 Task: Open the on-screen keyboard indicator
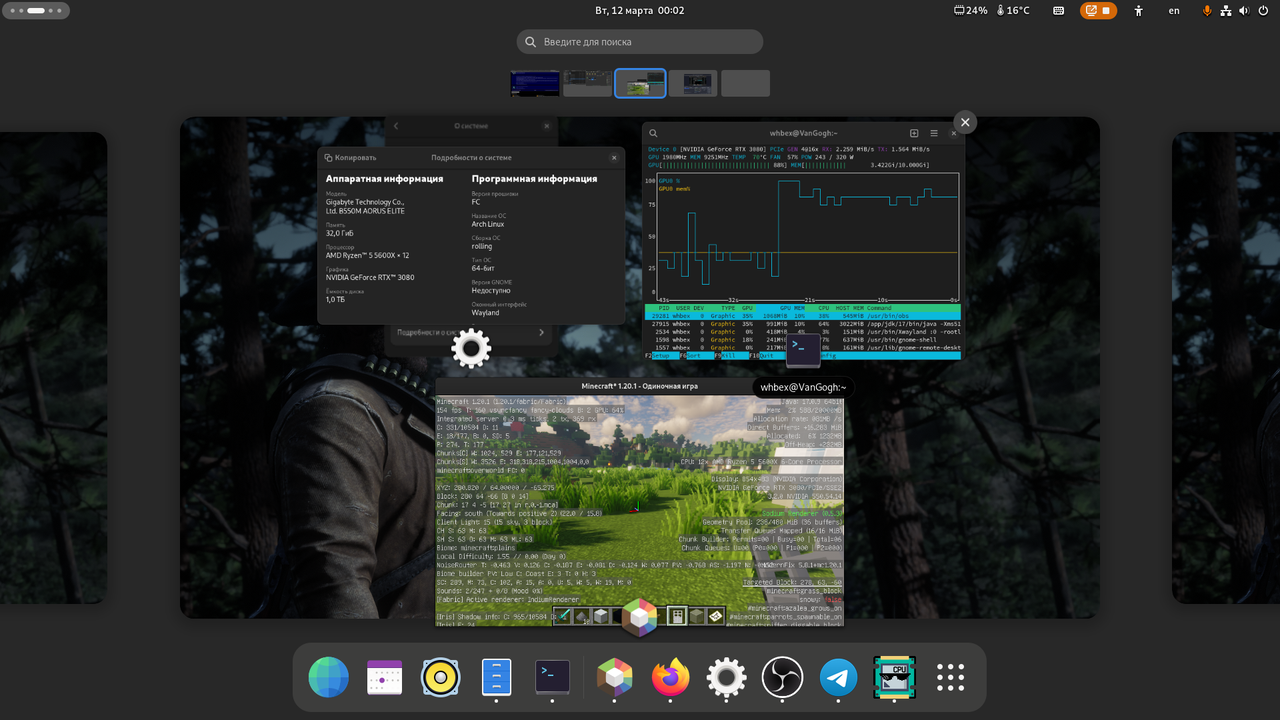[x=1059, y=10]
